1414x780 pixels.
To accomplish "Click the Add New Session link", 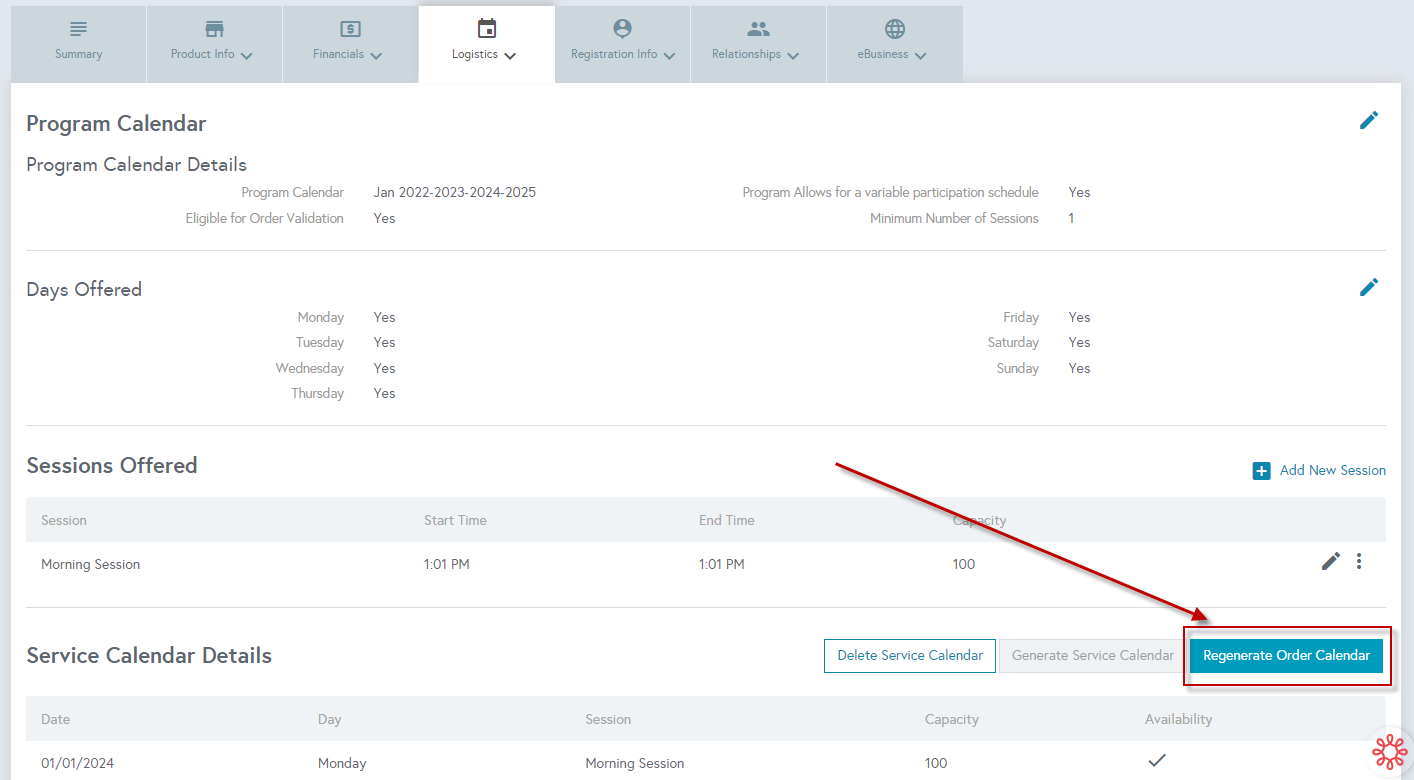I will tap(1333, 470).
